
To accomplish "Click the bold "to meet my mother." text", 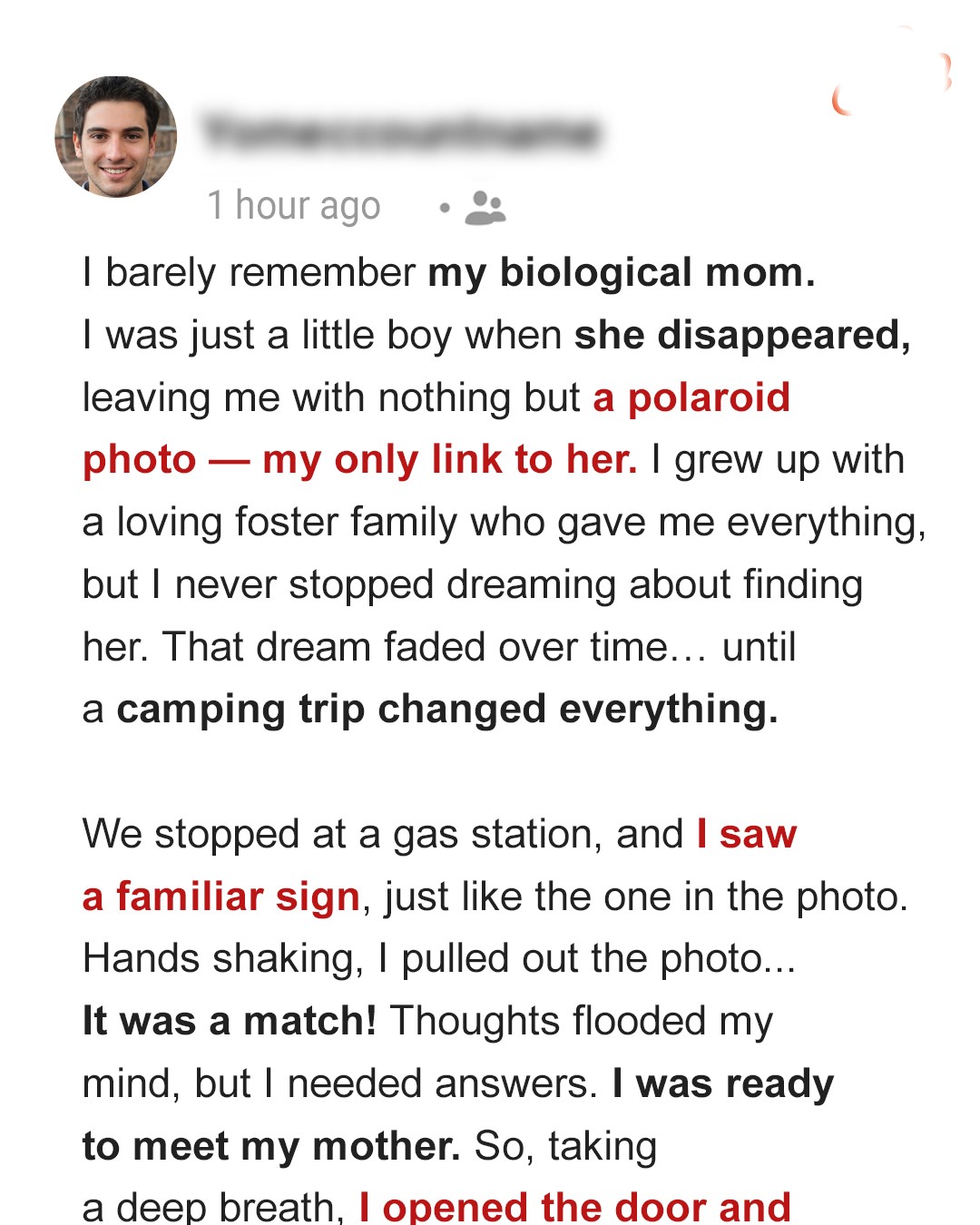I will coord(271,1146).
